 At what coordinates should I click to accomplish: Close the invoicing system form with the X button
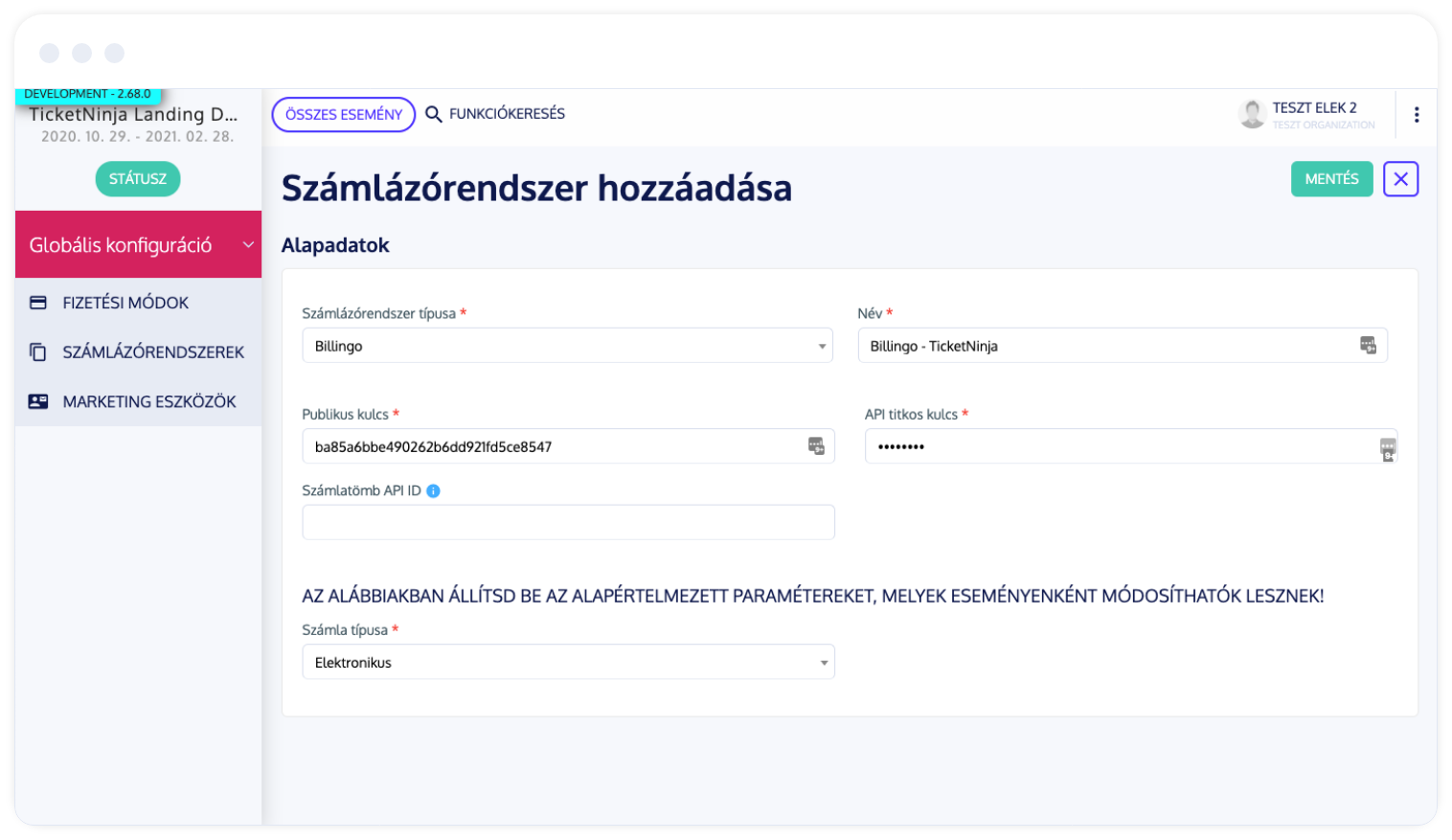(x=1400, y=179)
